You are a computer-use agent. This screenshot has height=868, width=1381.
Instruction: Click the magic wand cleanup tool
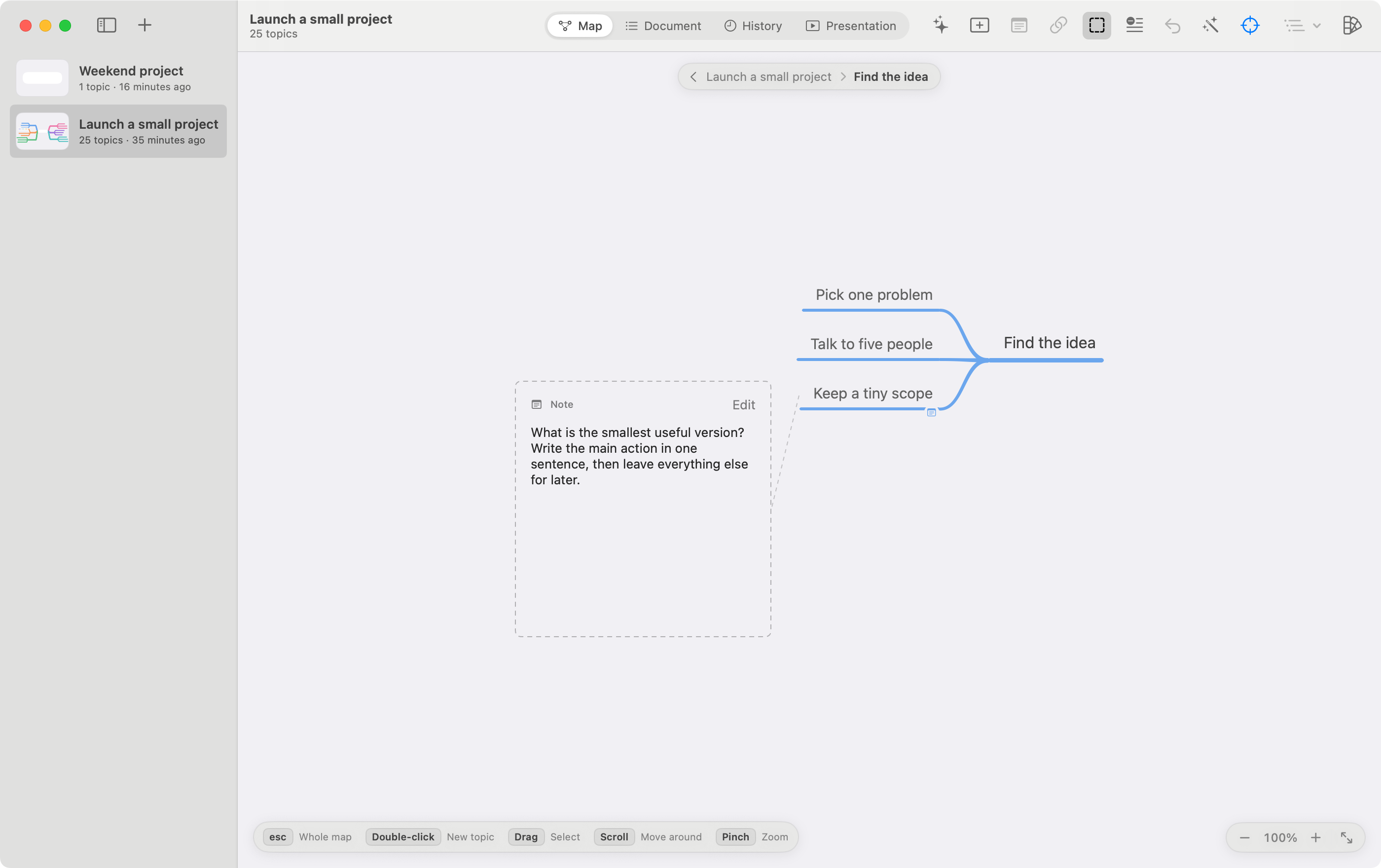tap(1210, 25)
